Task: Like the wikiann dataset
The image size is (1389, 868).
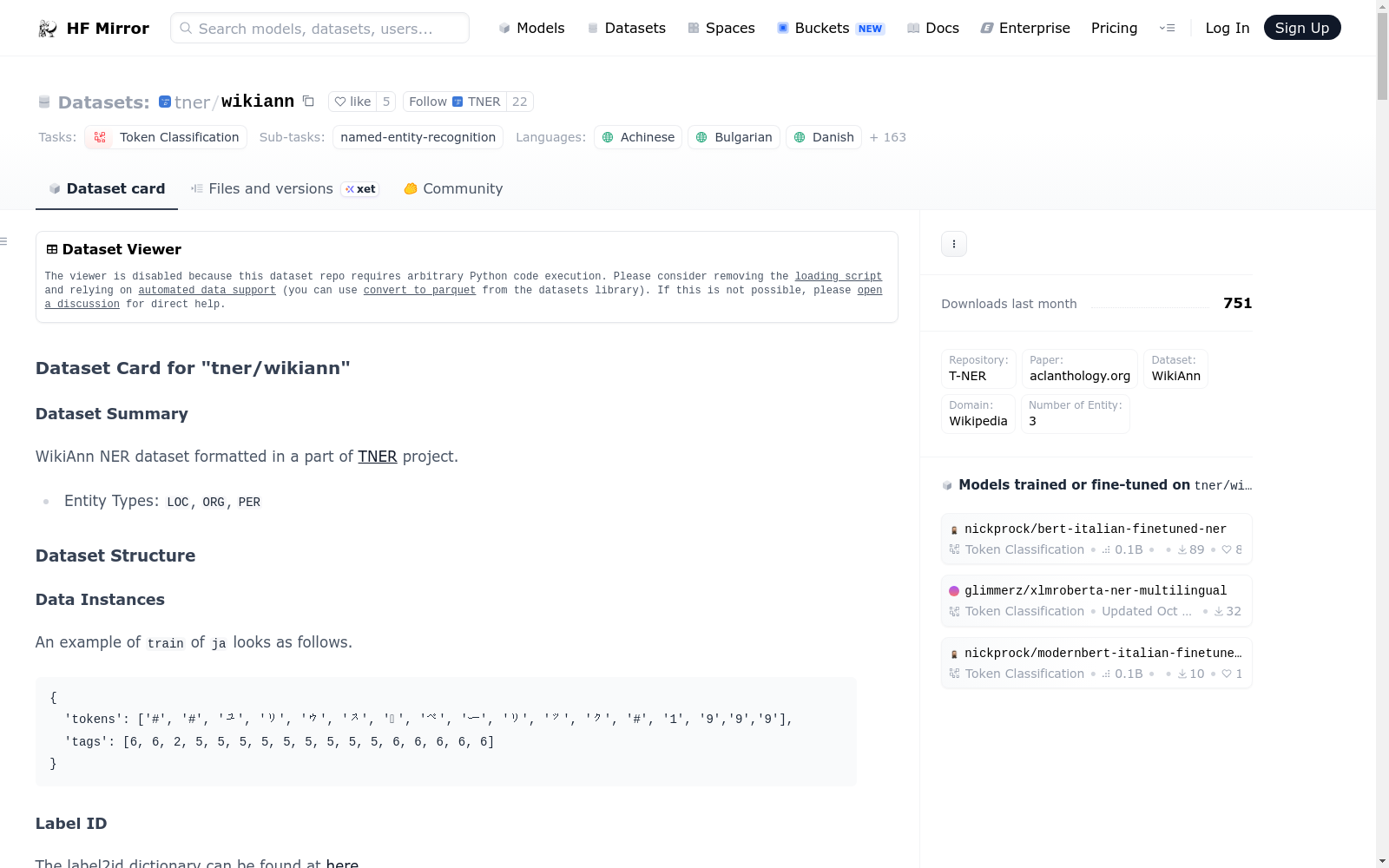Action: (x=352, y=102)
